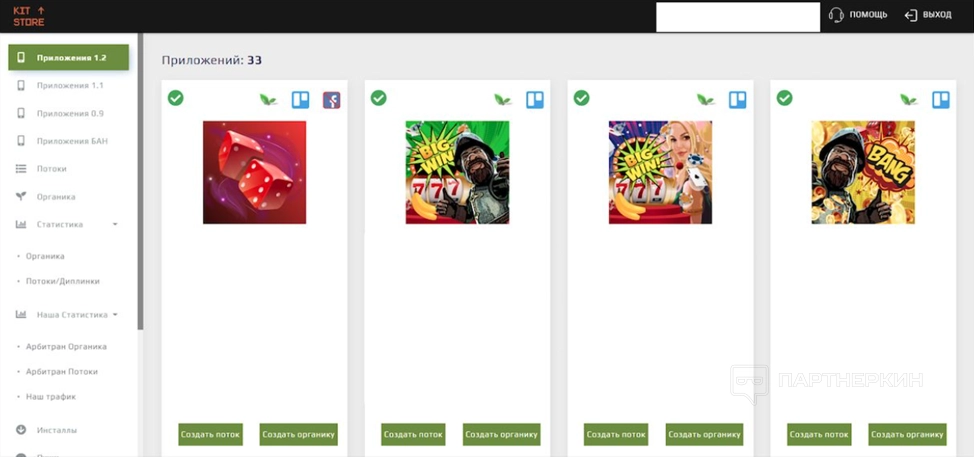Open Bang miner app thumbnail

(x=863, y=172)
